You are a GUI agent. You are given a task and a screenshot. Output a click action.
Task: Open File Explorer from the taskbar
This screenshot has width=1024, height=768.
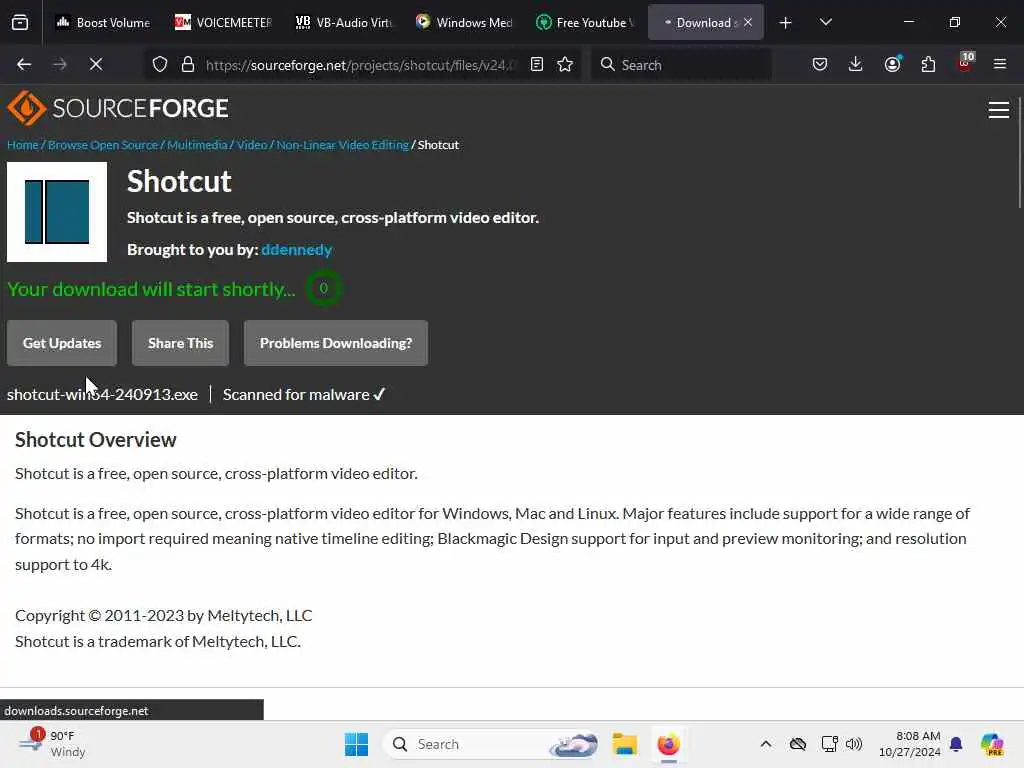[x=624, y=744]
